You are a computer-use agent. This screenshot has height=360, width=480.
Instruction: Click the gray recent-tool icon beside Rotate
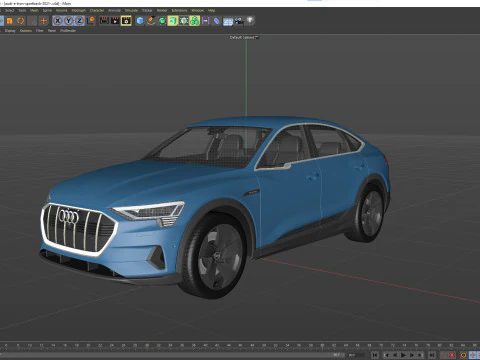click(32, 21)
